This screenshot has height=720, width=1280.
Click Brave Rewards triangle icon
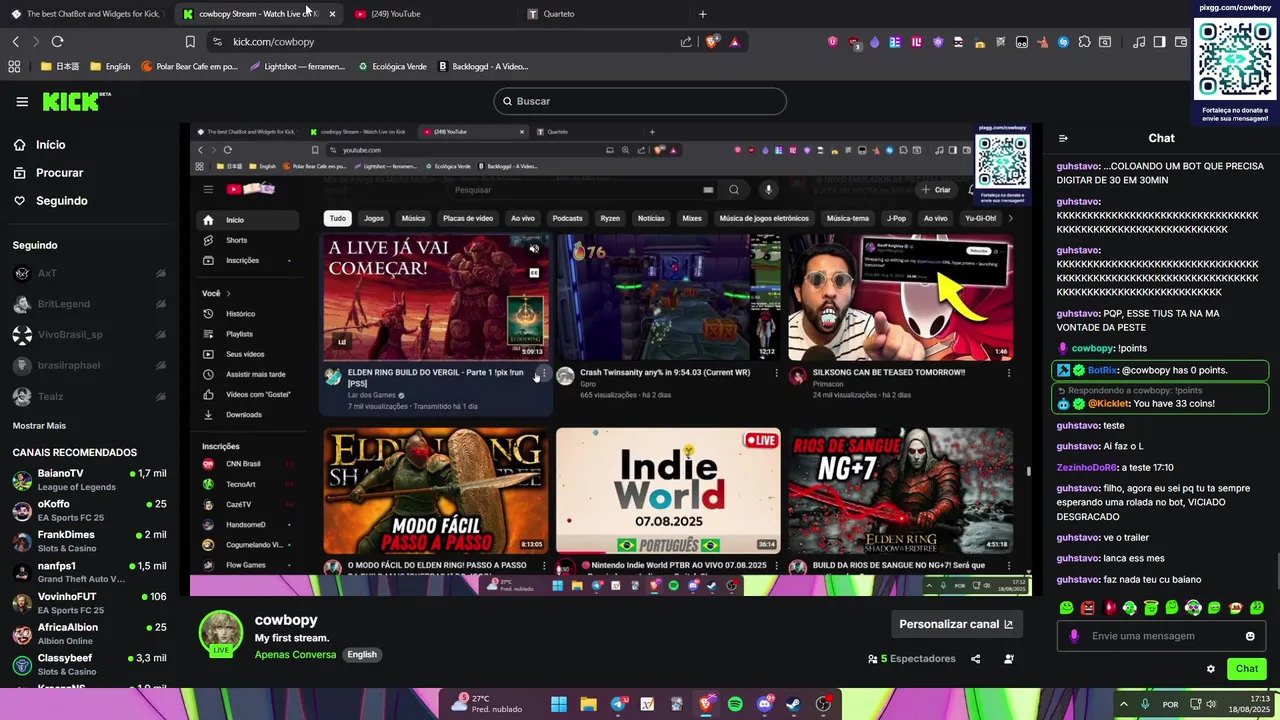pyautogui.click(x=735, y=42)
